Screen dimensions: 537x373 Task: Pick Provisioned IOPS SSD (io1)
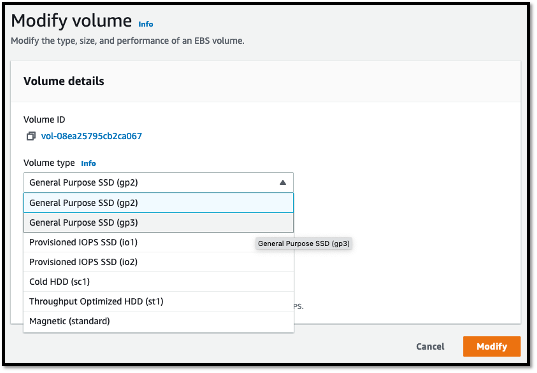point(159,243)
